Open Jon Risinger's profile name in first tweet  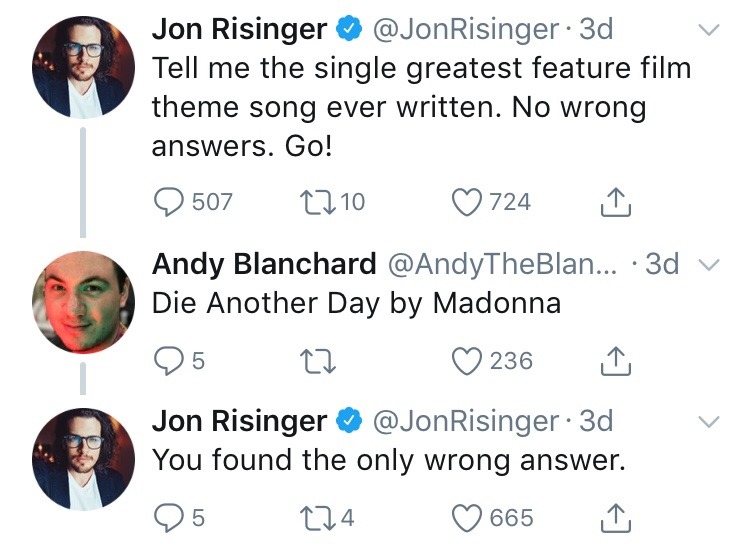[239, 30]
